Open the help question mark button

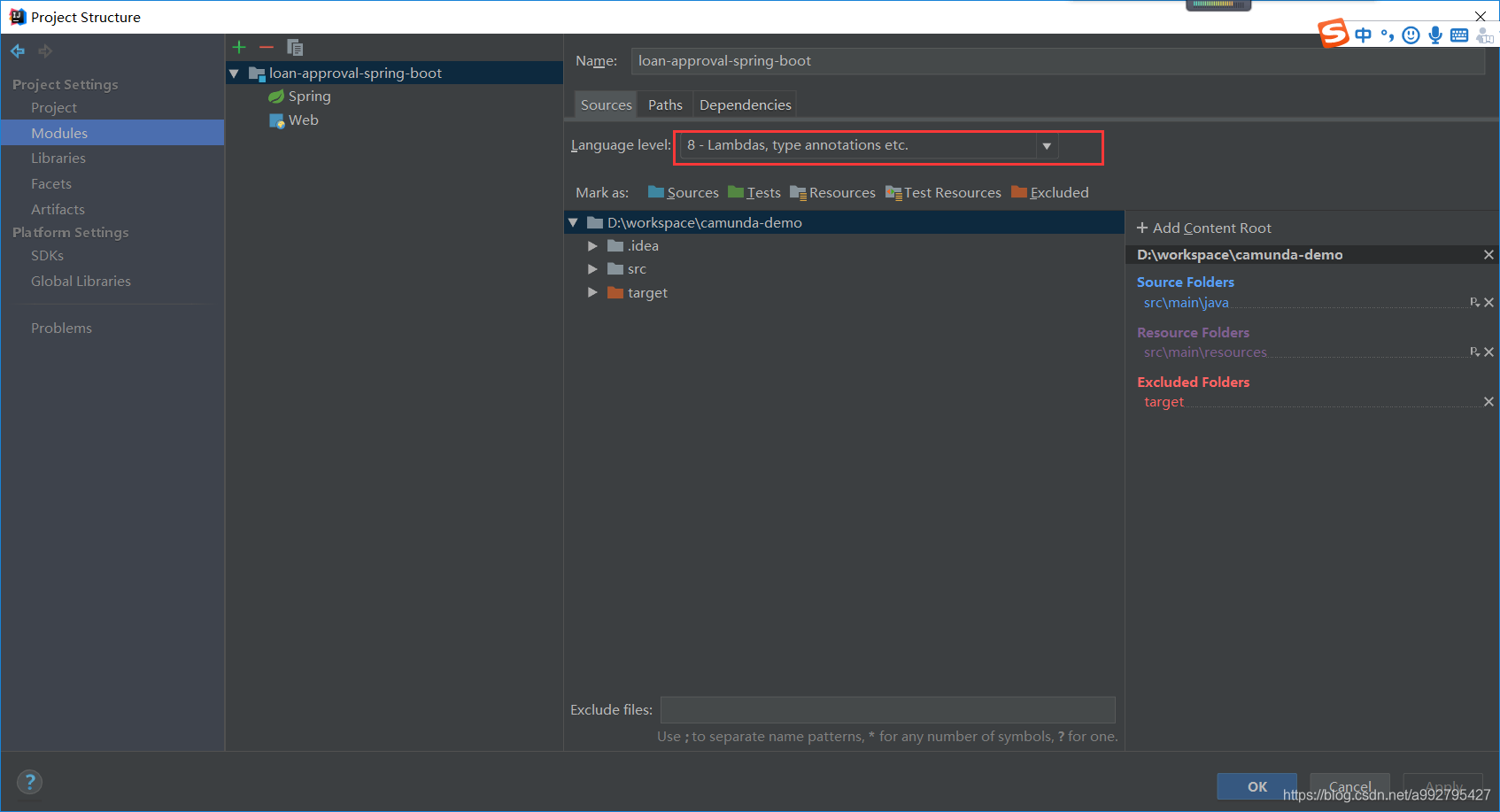[30, 782]
